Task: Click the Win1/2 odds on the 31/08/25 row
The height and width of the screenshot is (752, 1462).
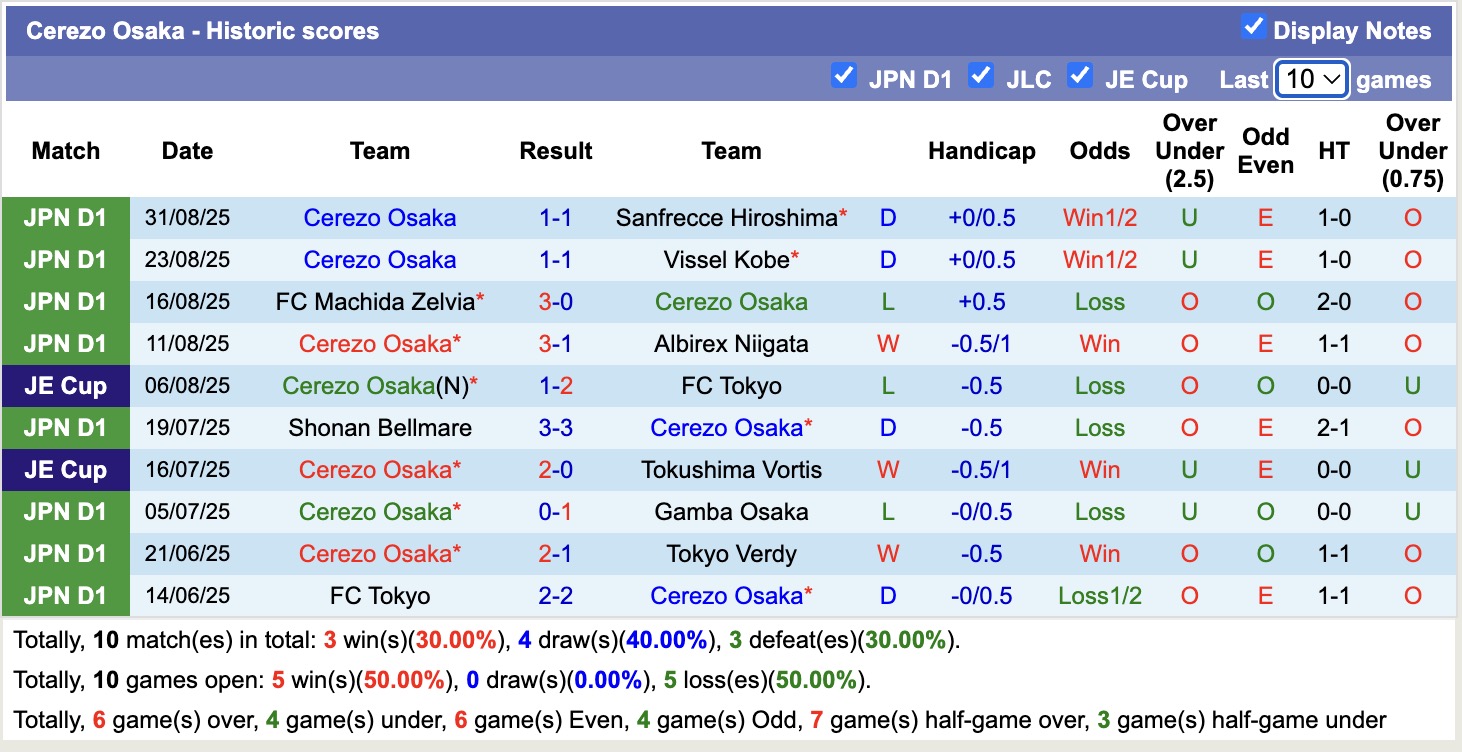Action: [1099, 217]
